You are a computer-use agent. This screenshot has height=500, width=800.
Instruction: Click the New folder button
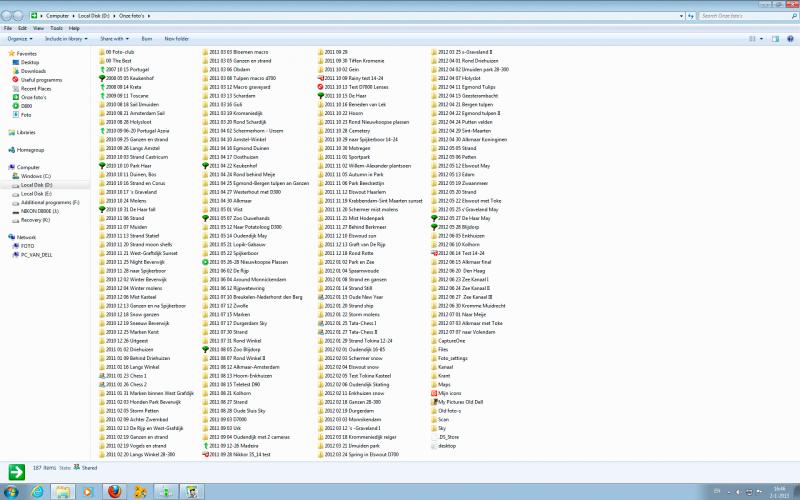point(177,39)
